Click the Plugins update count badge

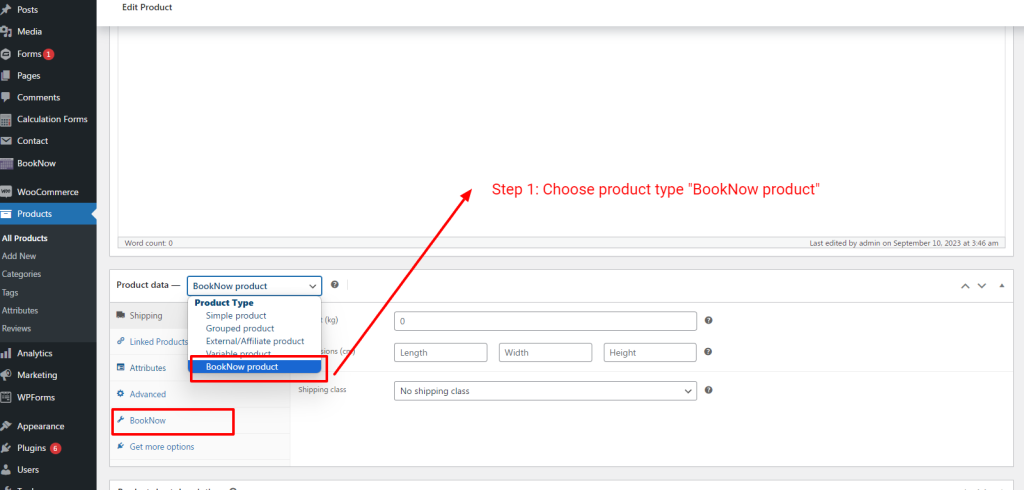pyautogui.click(x=56, y=448)
